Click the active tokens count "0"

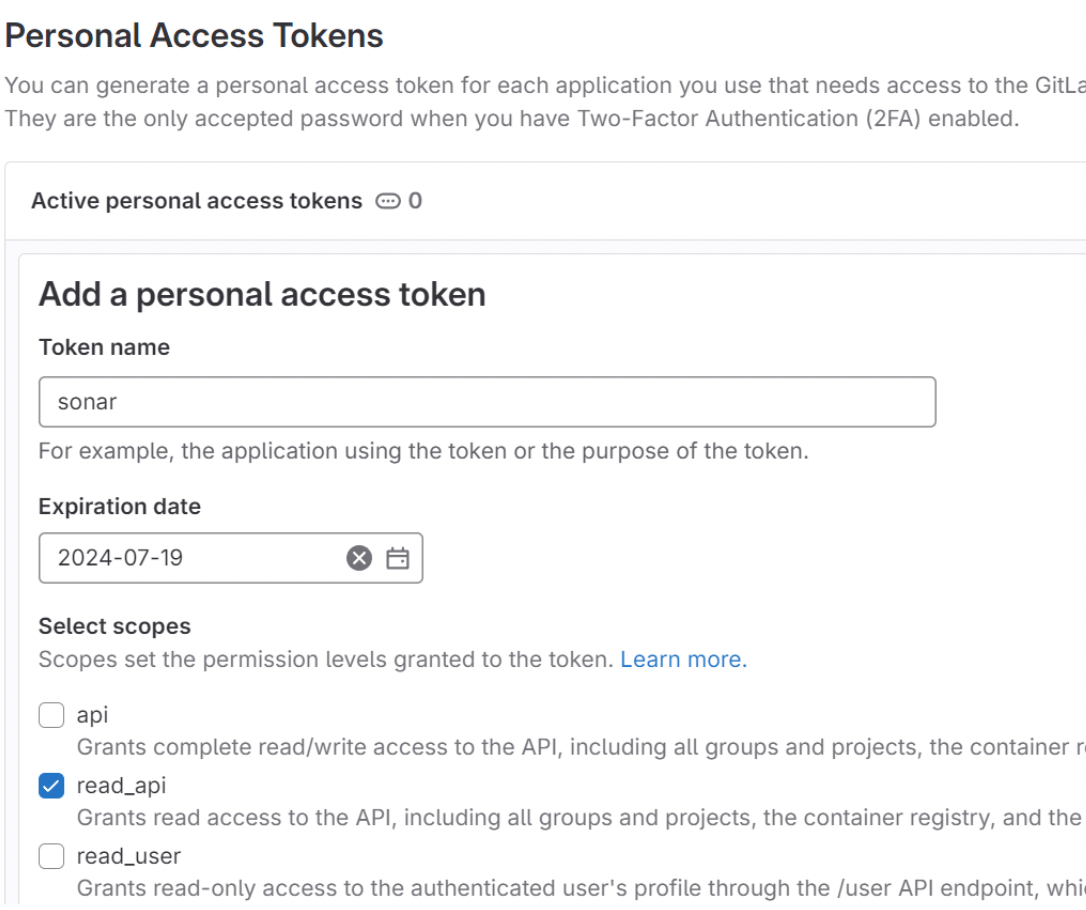click(x=415, y=201)
